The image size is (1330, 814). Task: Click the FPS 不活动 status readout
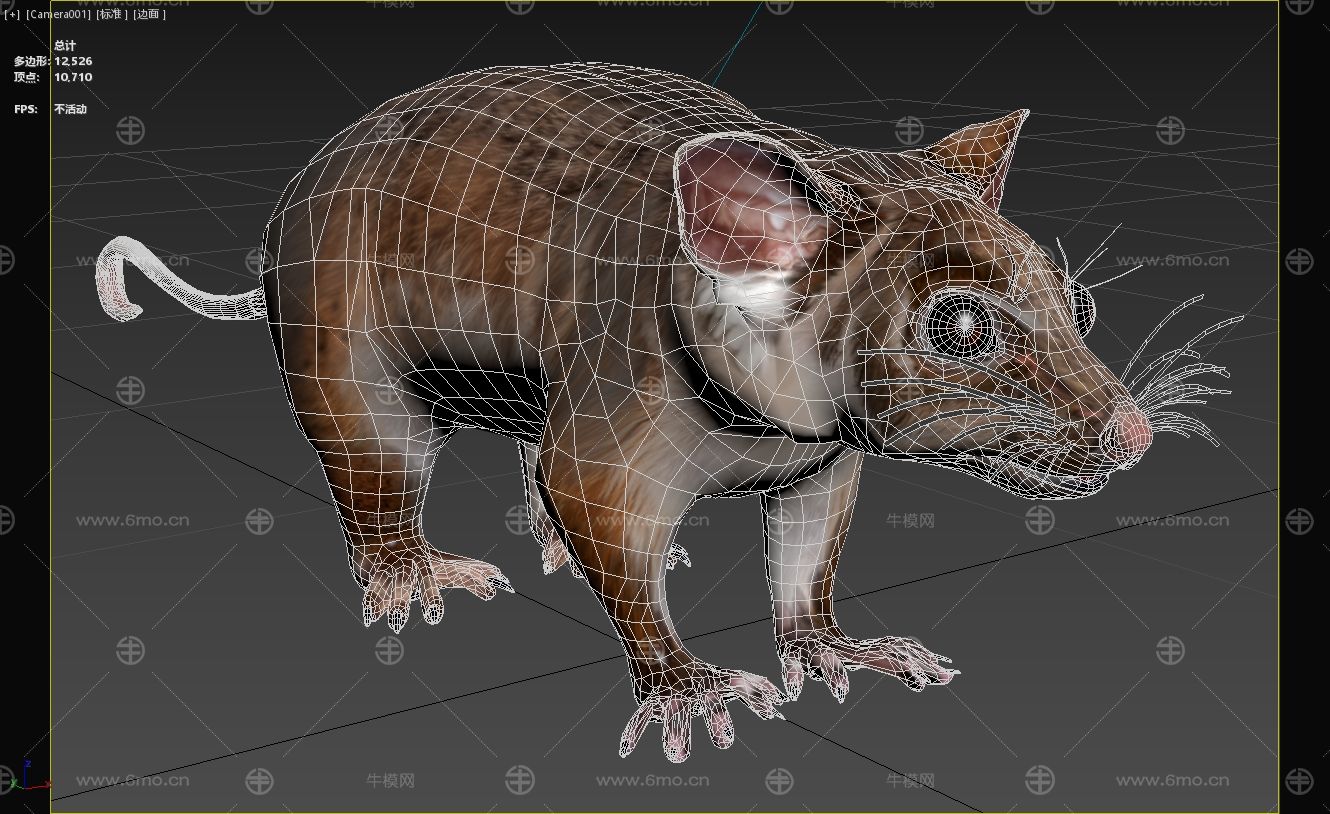(70, 109)
